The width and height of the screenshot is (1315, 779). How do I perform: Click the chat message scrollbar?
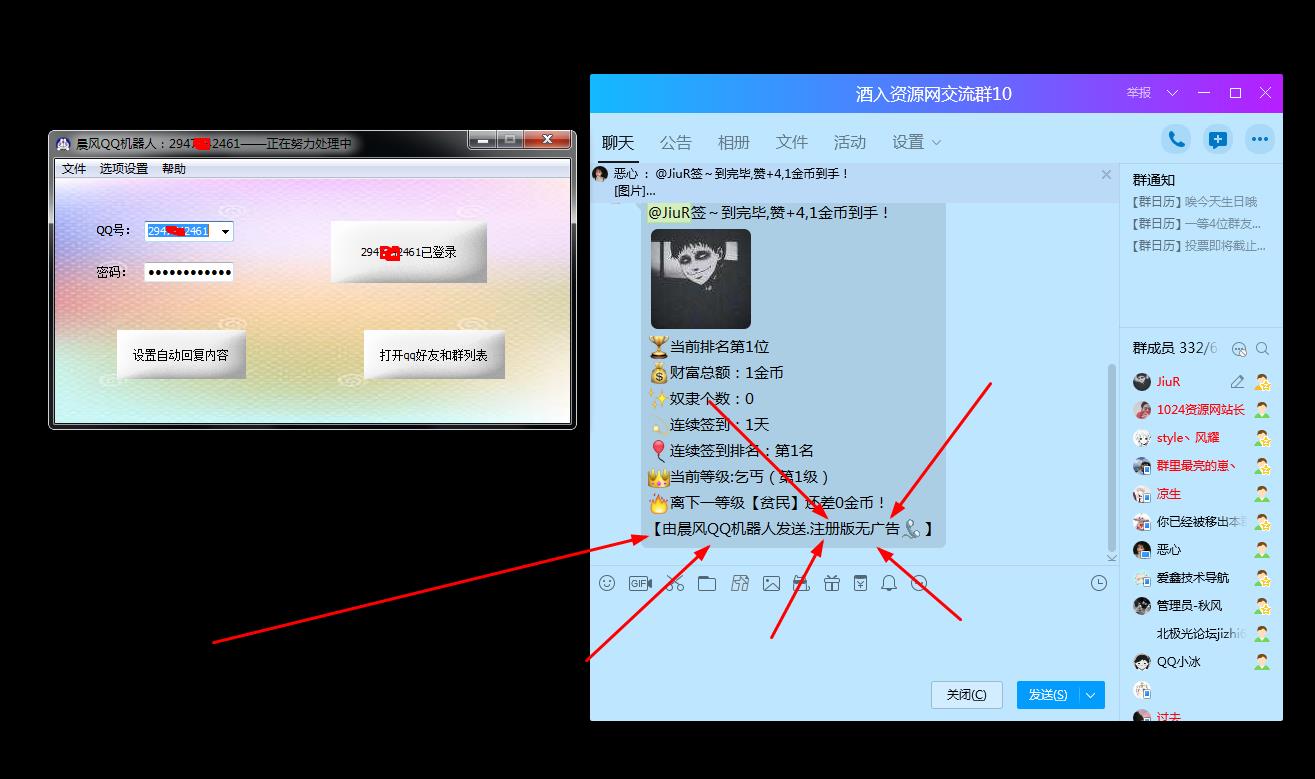pos(1111,457)
